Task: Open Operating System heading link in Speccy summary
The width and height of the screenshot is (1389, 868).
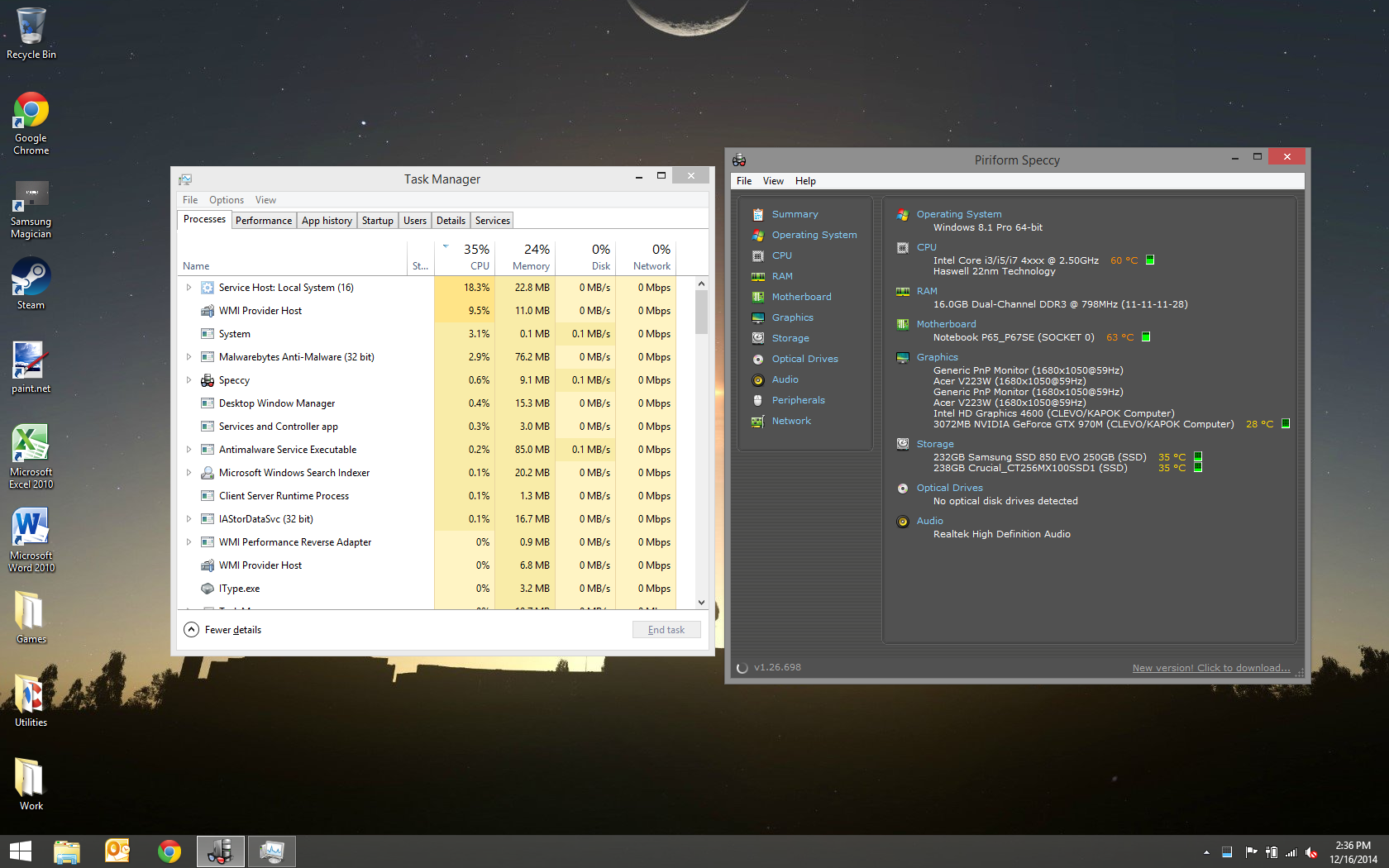Action: click(959, 214)
